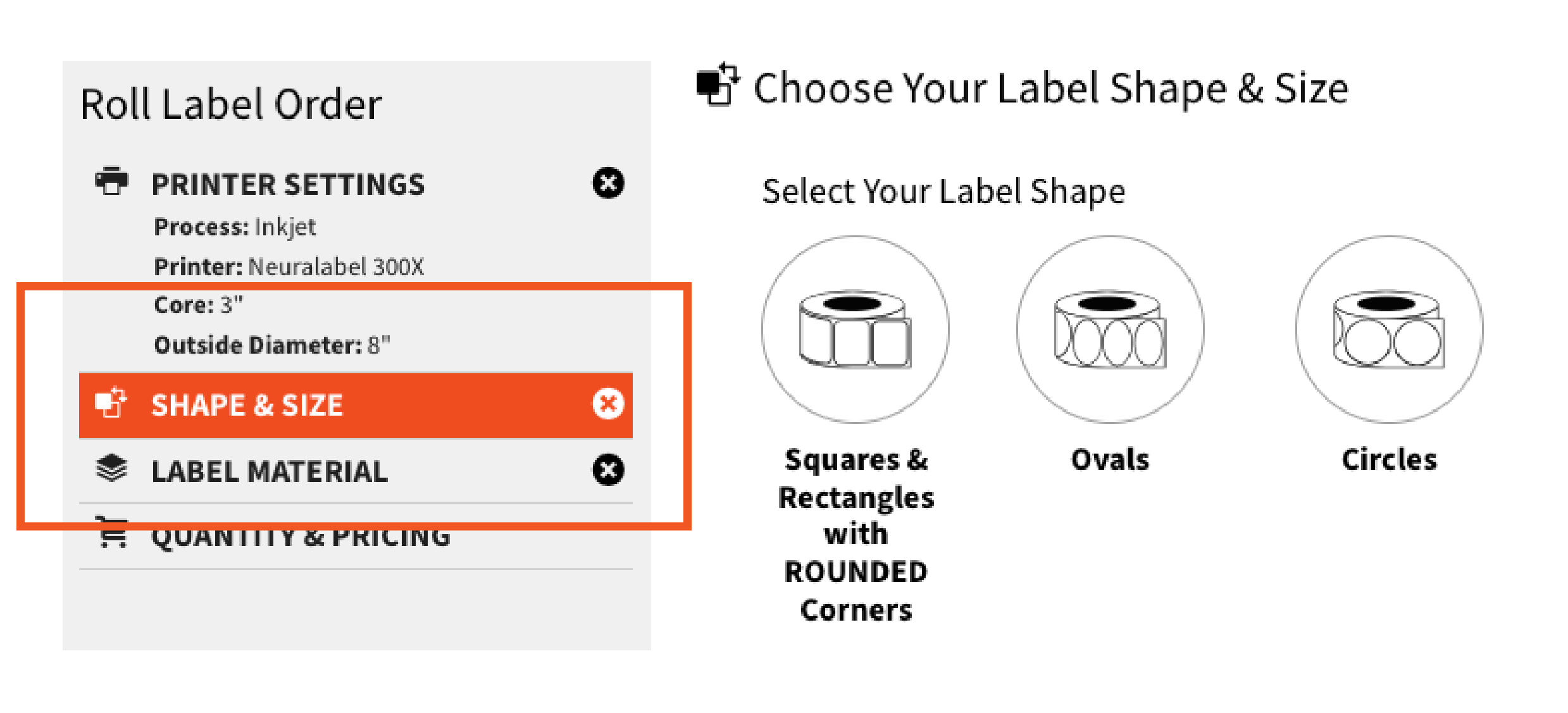Image resolution: width=1568 pixels, height=713 pixels.
Task: Open the Printer Settings section
Action: click(288, 183)
